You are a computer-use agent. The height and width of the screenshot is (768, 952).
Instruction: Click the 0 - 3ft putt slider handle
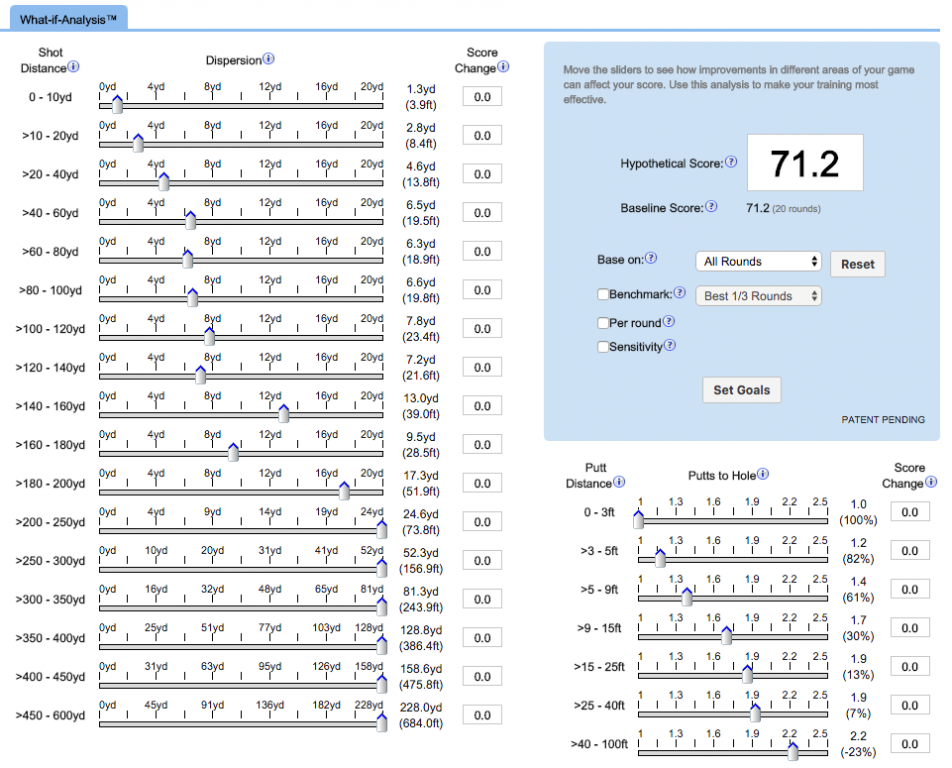(x=639, y=520)
